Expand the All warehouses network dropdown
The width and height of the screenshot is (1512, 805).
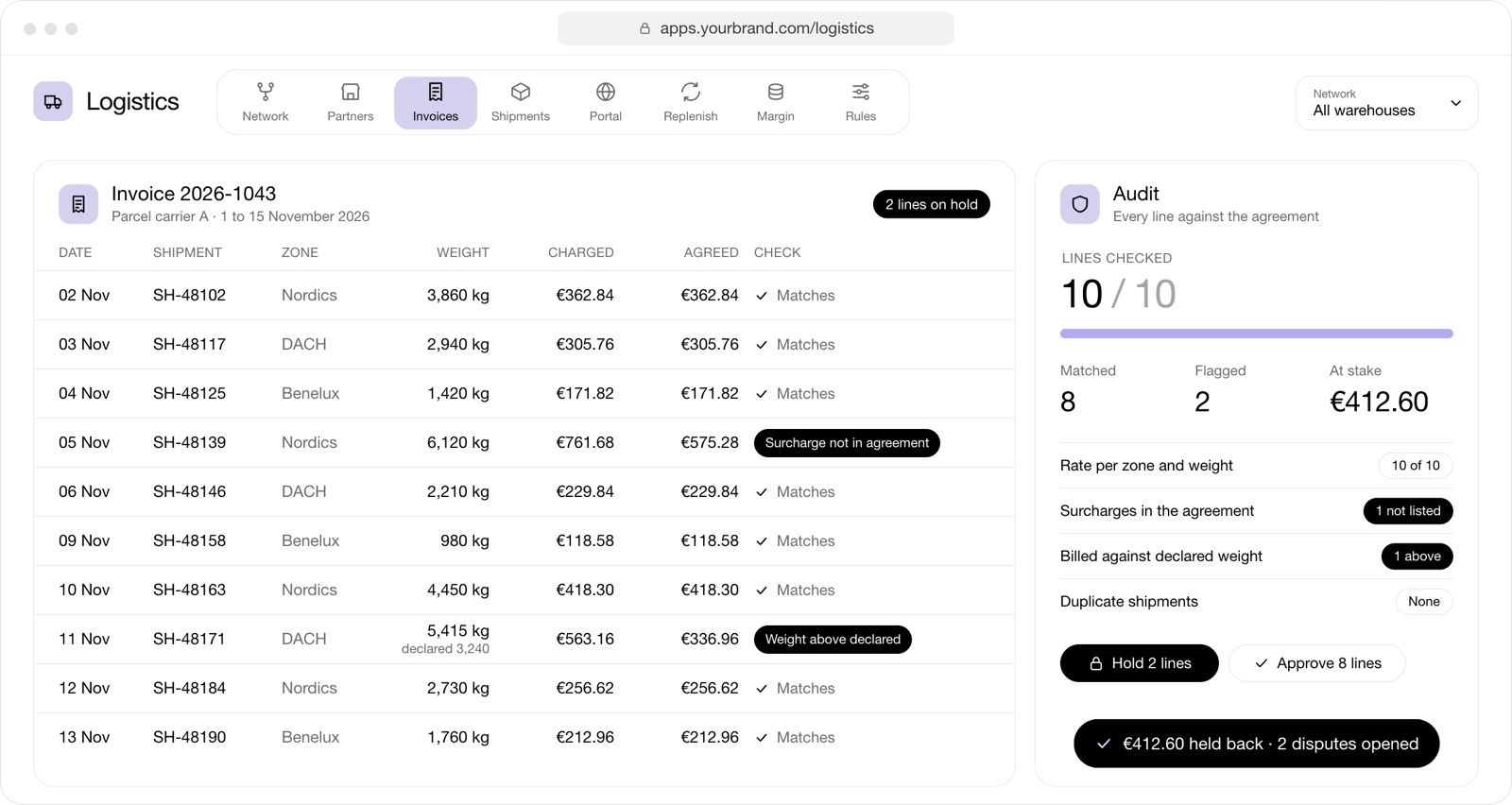pos(1386,103)
